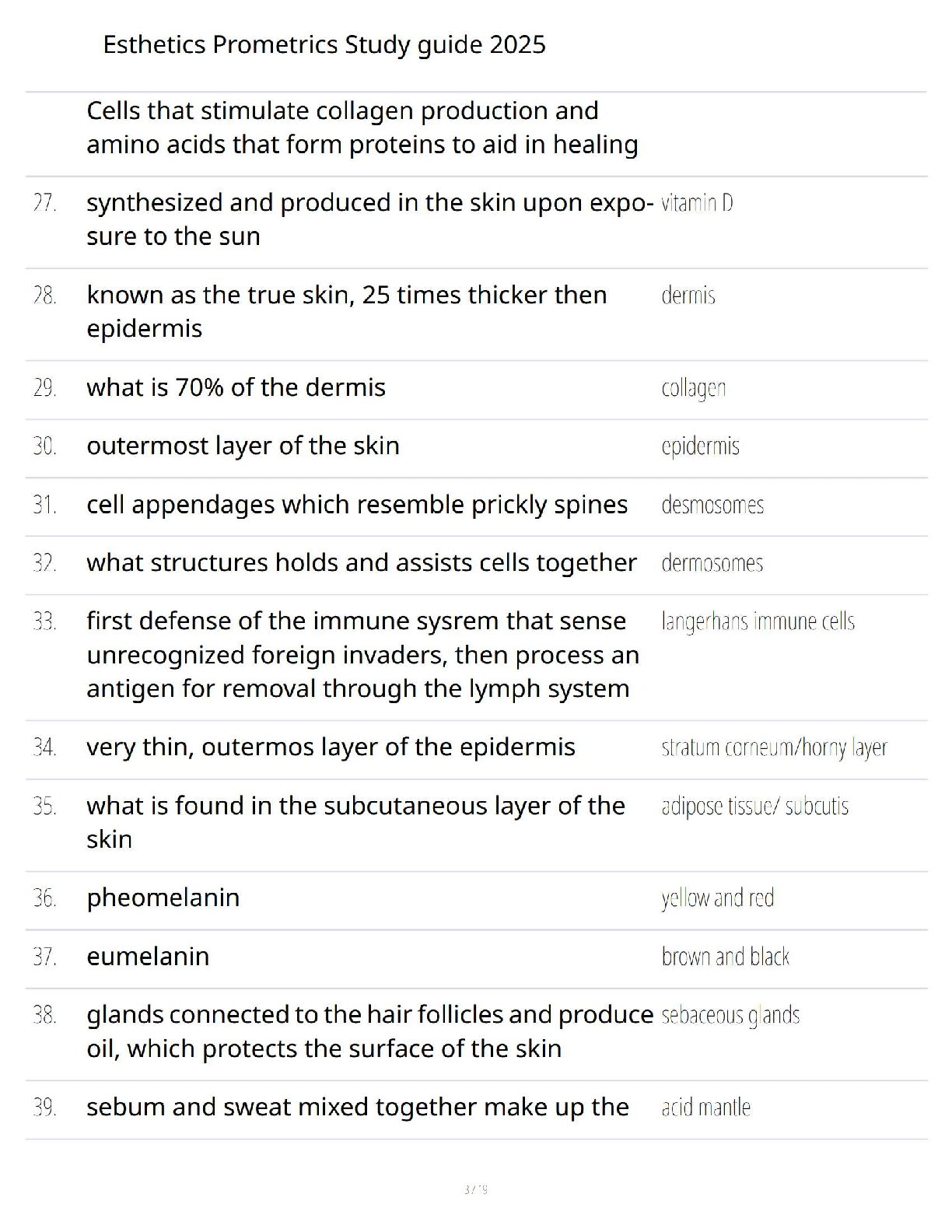Select the answer acid mantle
The height and width of the screenshot is (1232, 952).
coord(706,1108)
